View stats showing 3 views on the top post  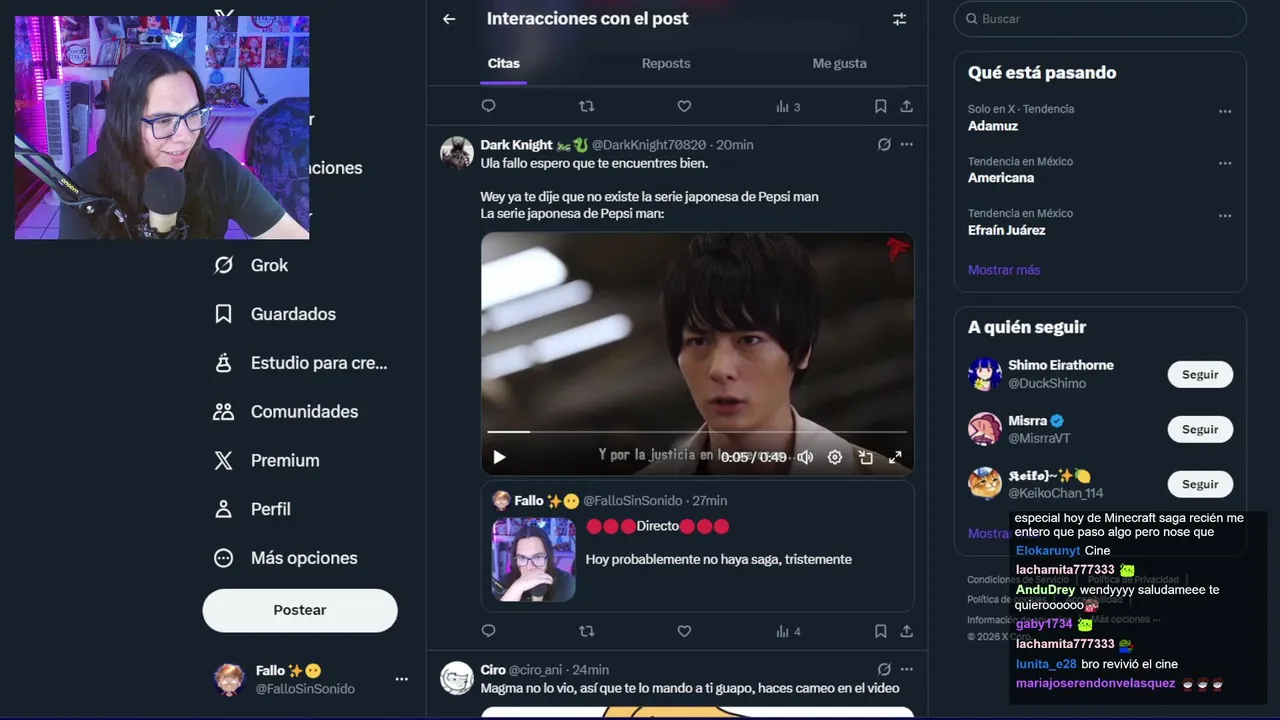pyautogui.click(x=788, y=106)
